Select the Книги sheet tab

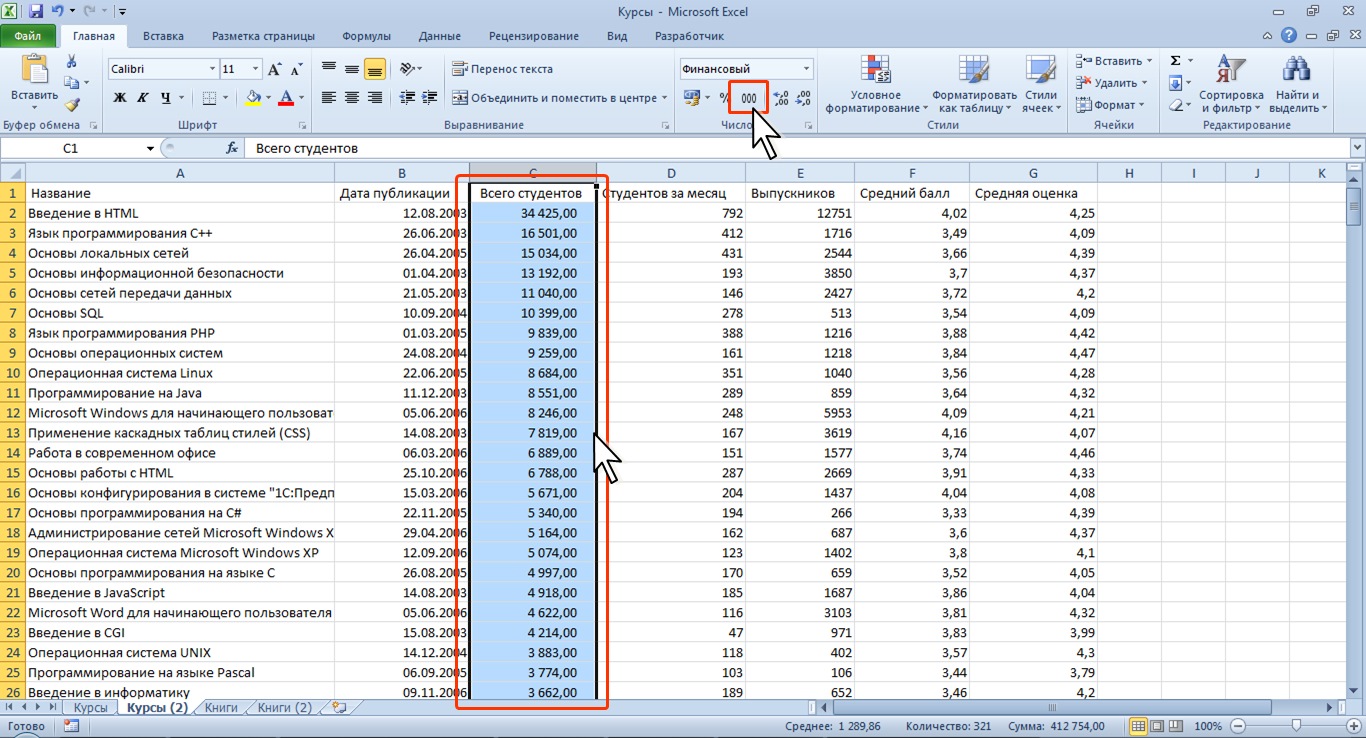[221, 707]
